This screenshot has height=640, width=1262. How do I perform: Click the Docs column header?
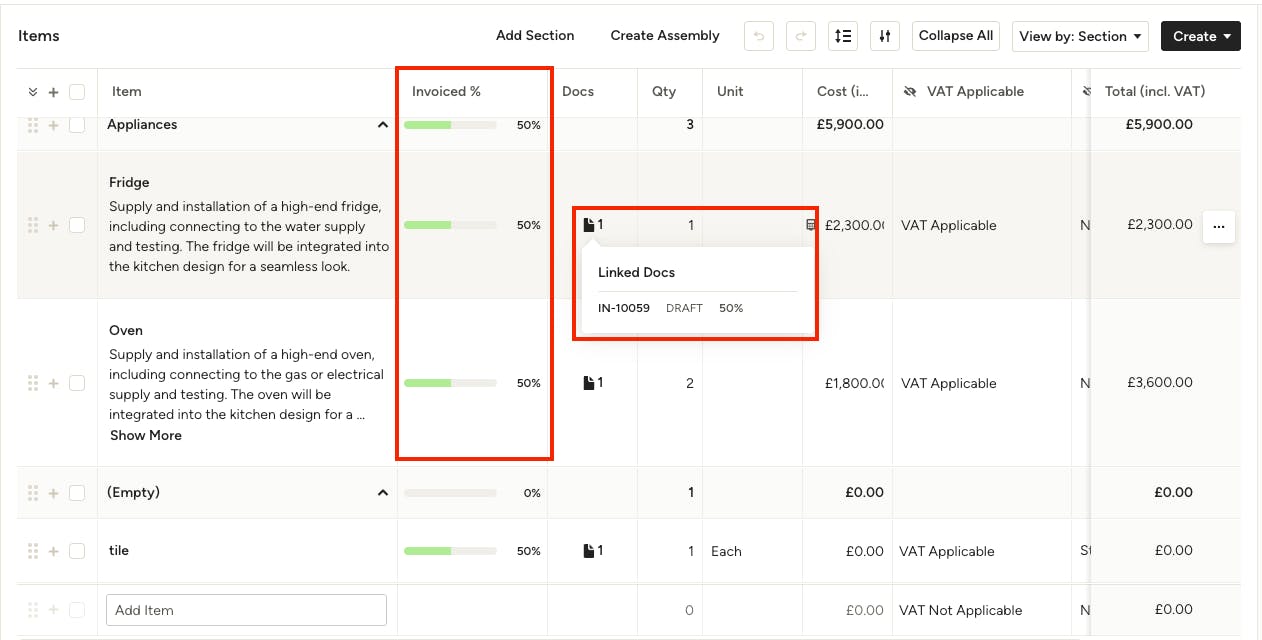pyautogui.click(x=578, y=91)
